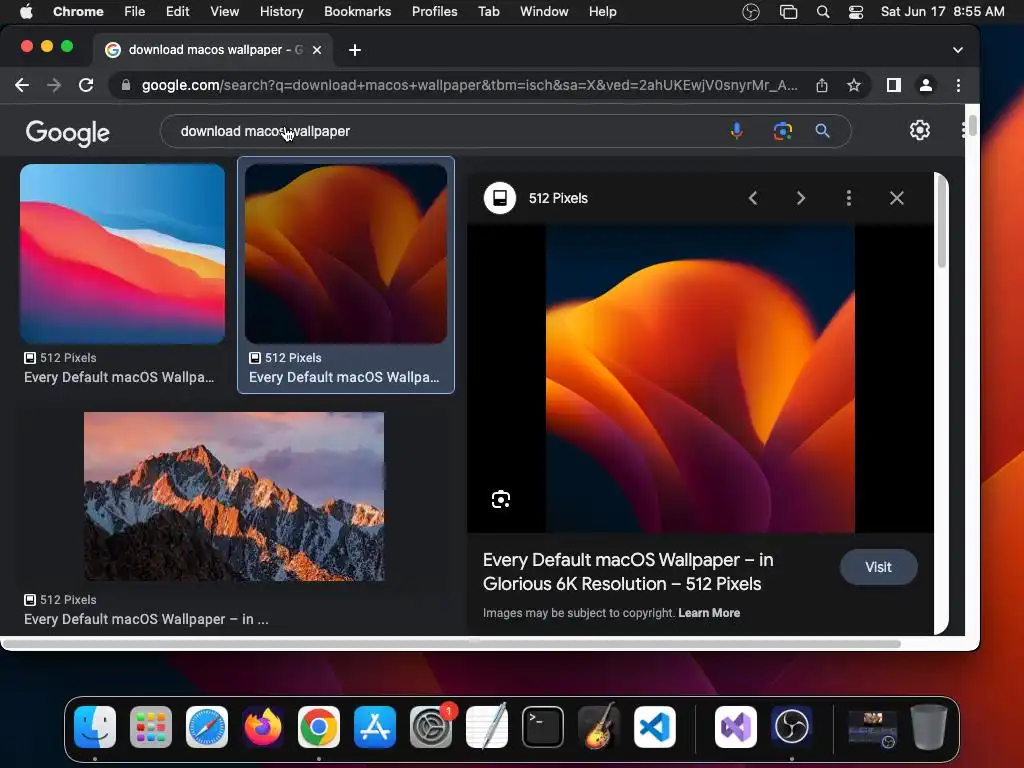Launch Safari from the Dock
The width and height of the screenshot is (1024, 768).
(x=207, y=727)
